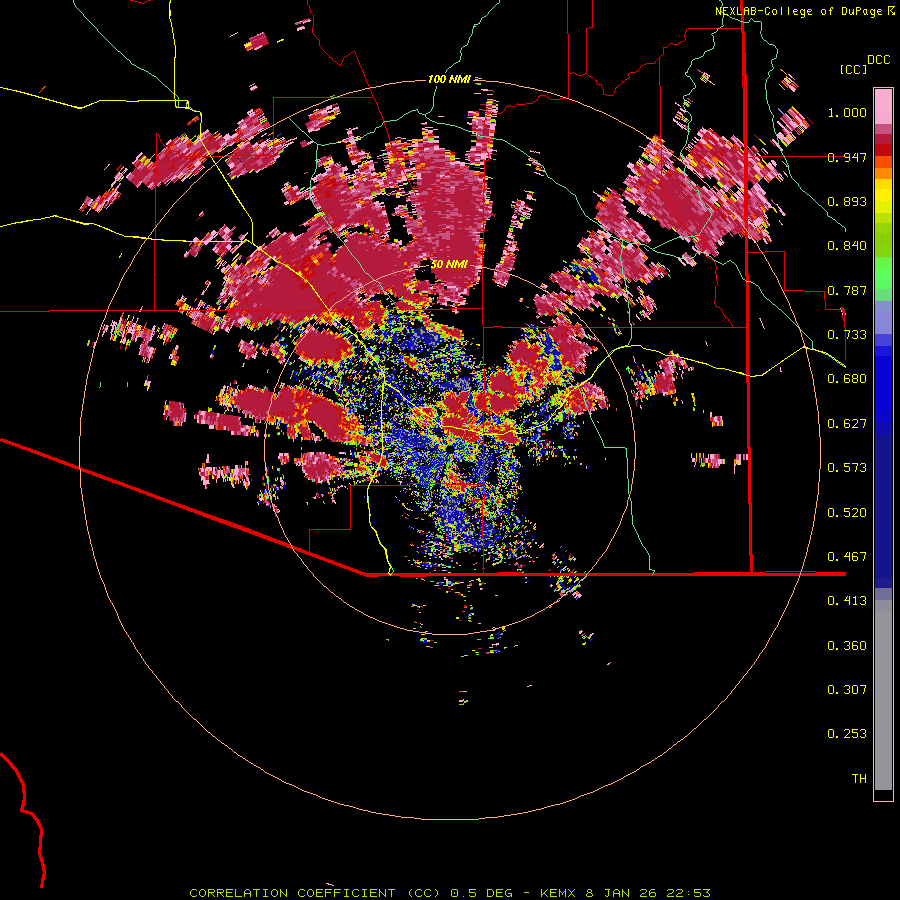Click the 0.893 scale value
This screenshot has height=900, width=900.
tap(847, 201)
